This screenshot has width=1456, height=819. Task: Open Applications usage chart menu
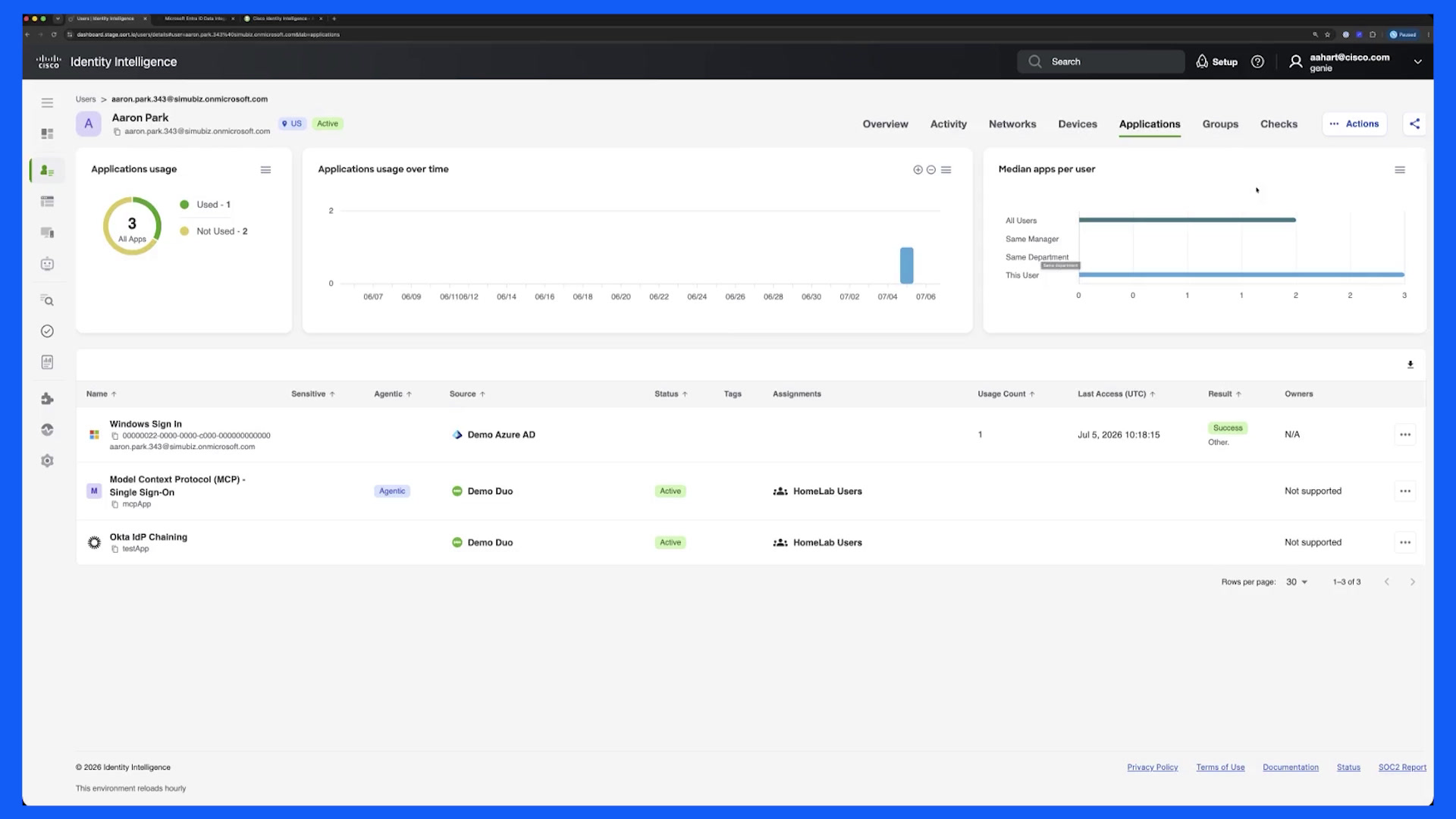point(265,170)
